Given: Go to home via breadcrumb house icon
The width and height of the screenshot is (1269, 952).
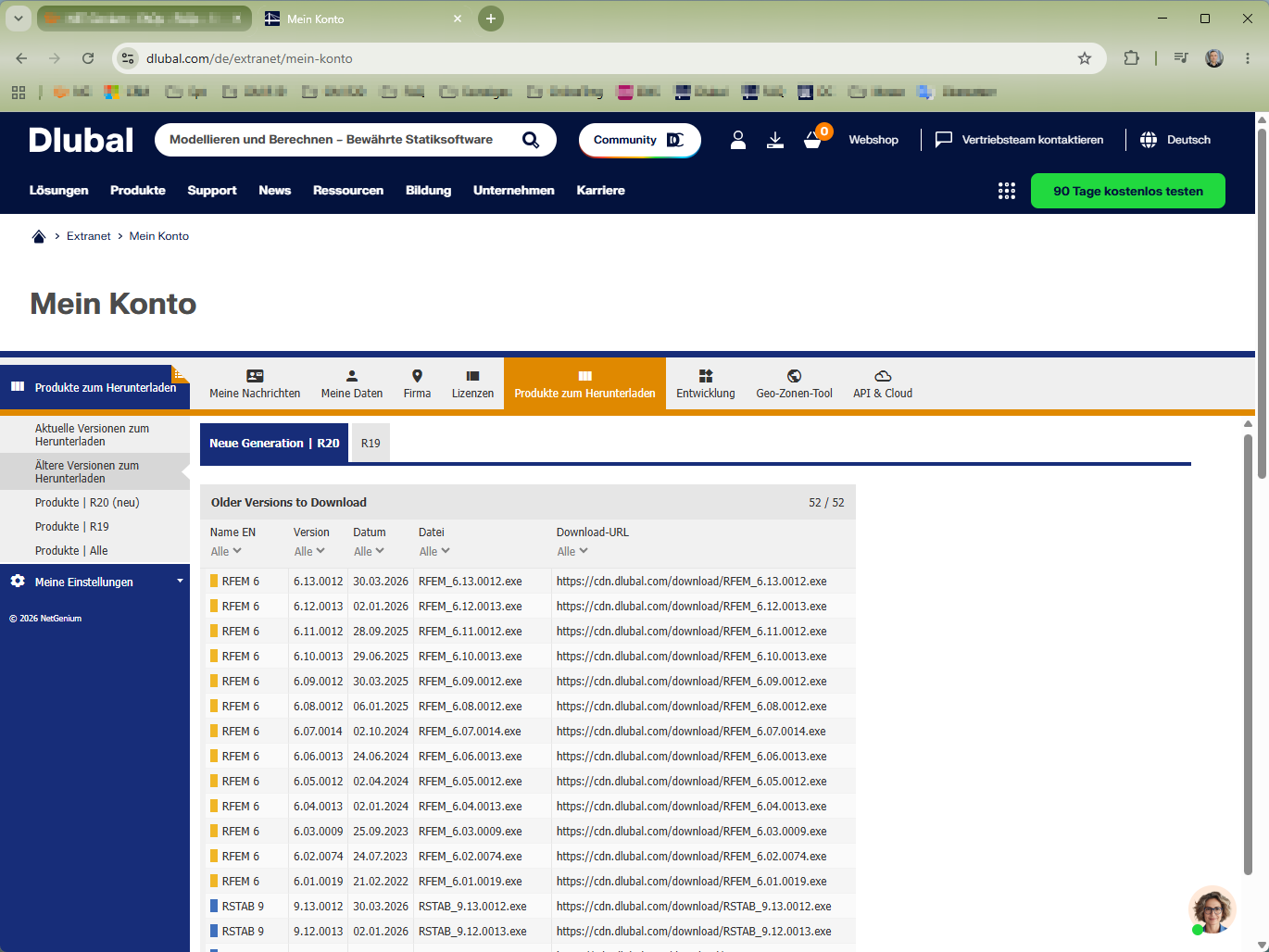Looking at the screenshot, I should click(x=39, y=236).
